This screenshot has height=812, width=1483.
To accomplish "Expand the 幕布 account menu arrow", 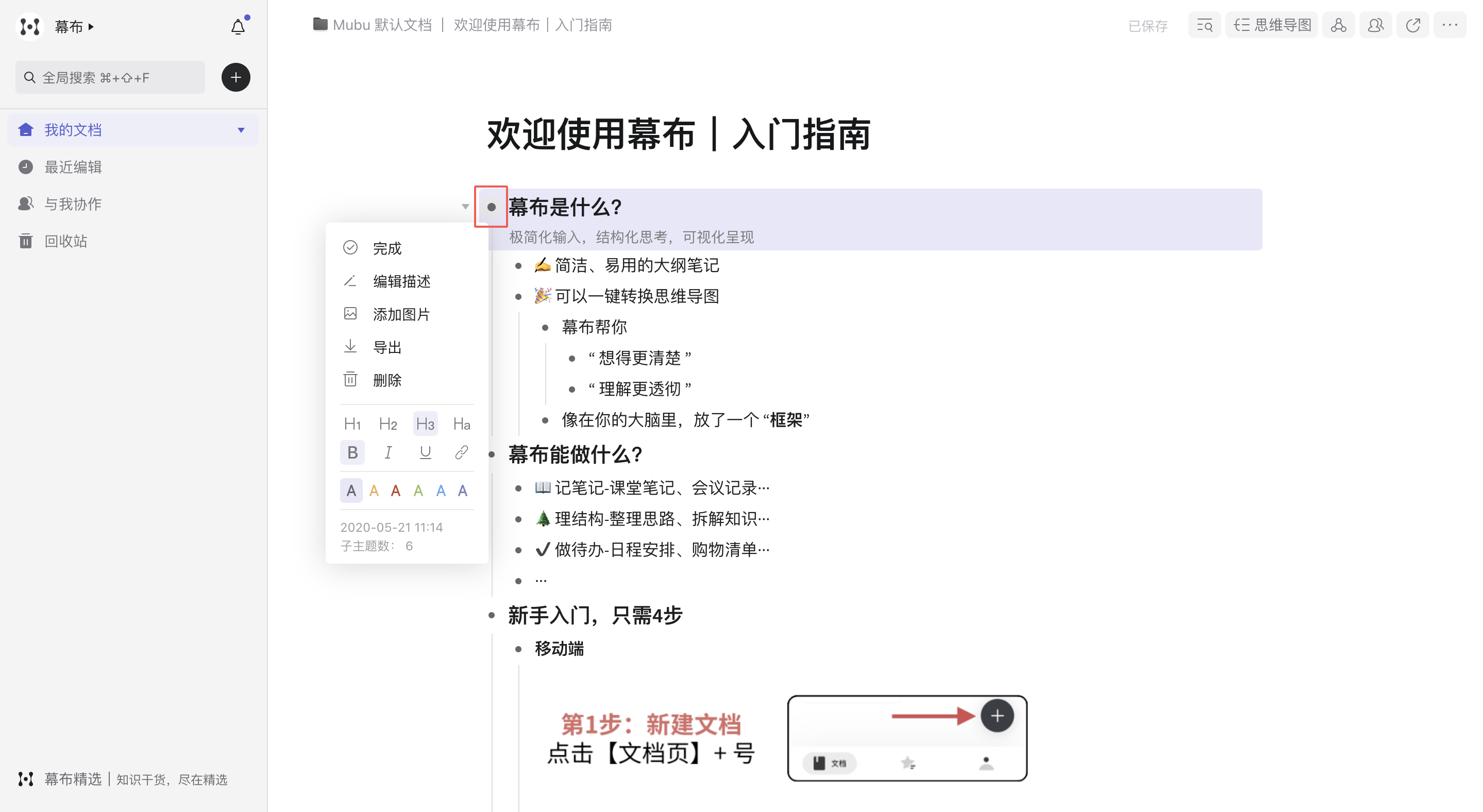I will click(91, 26).
